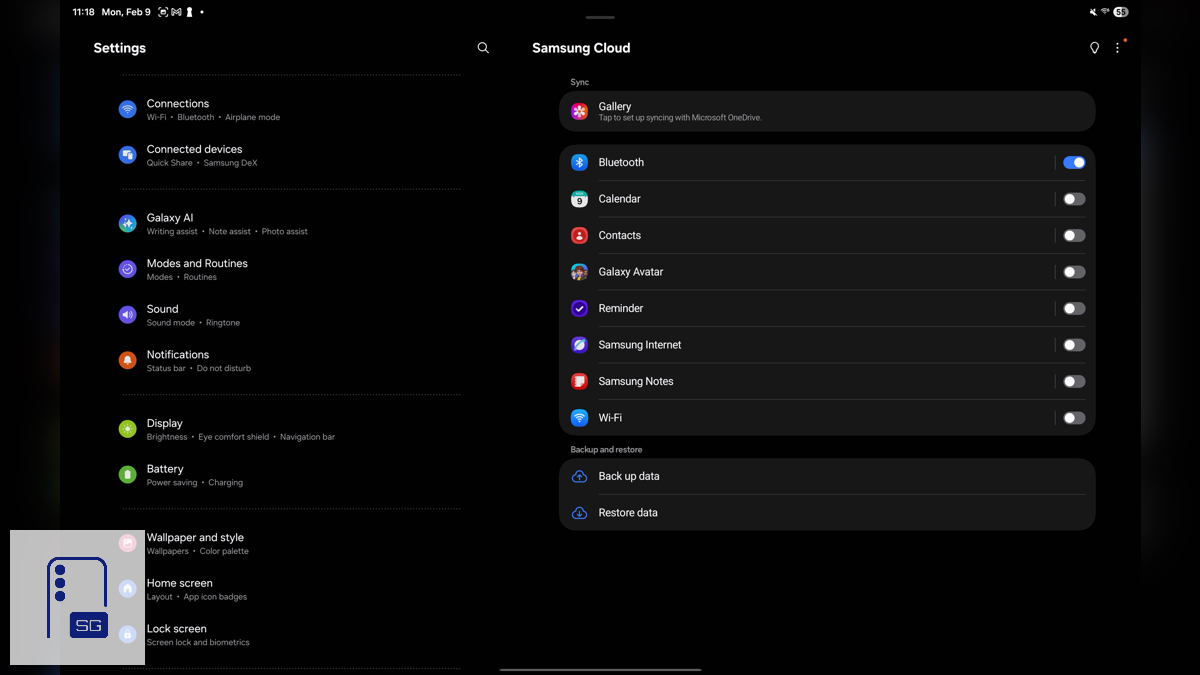Screen dimensions: 1200x675
Task: Open Connections settings
Action: click(290, 110)
